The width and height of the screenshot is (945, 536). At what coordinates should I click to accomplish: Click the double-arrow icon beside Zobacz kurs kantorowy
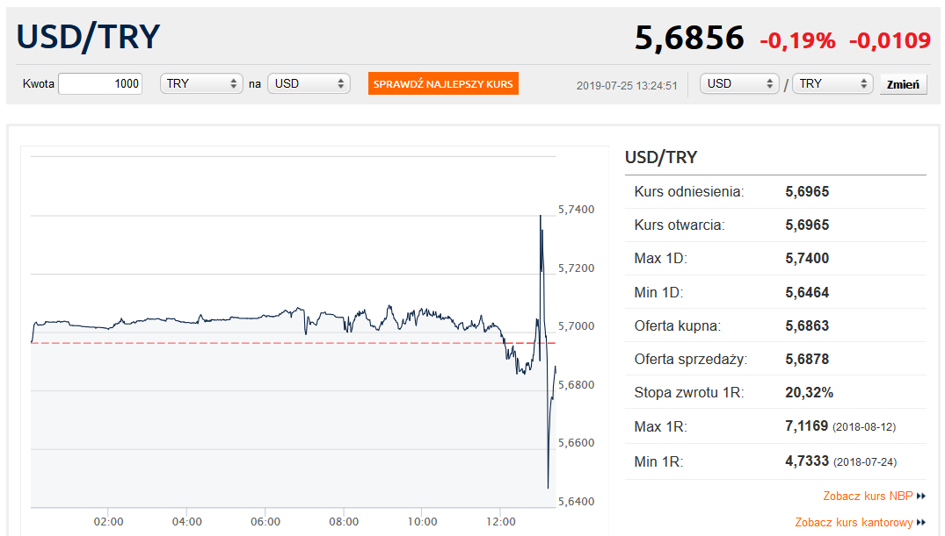(x=921, y=522)
